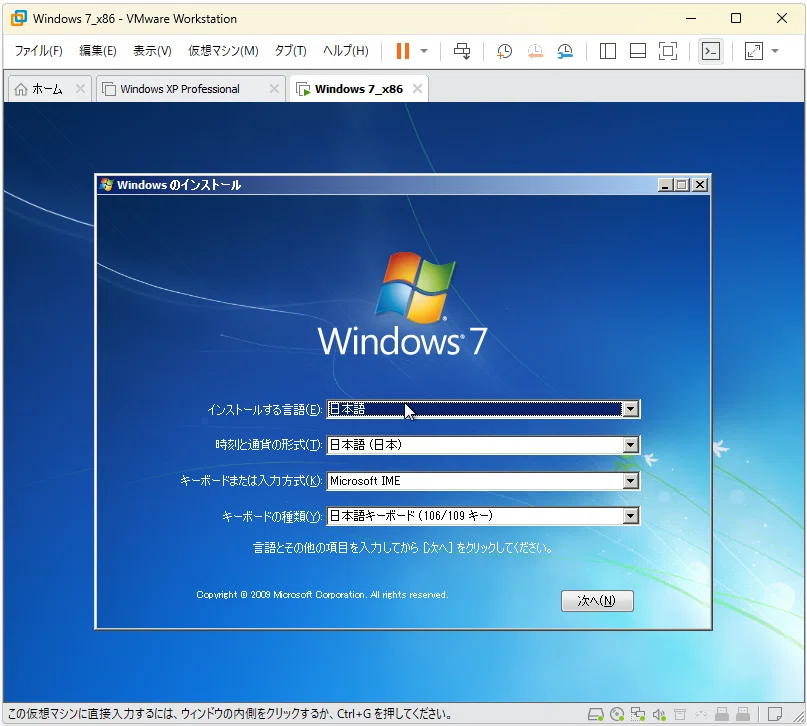Revert the virtual machine to snapshot
This screenshot has width=807, height=726.
pyautogui.click(x=535, y=51)
